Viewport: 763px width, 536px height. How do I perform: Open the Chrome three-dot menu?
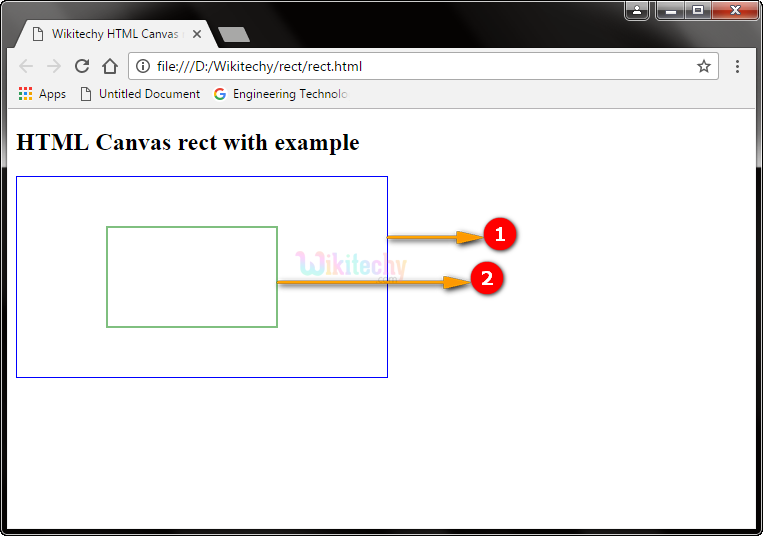737,67
